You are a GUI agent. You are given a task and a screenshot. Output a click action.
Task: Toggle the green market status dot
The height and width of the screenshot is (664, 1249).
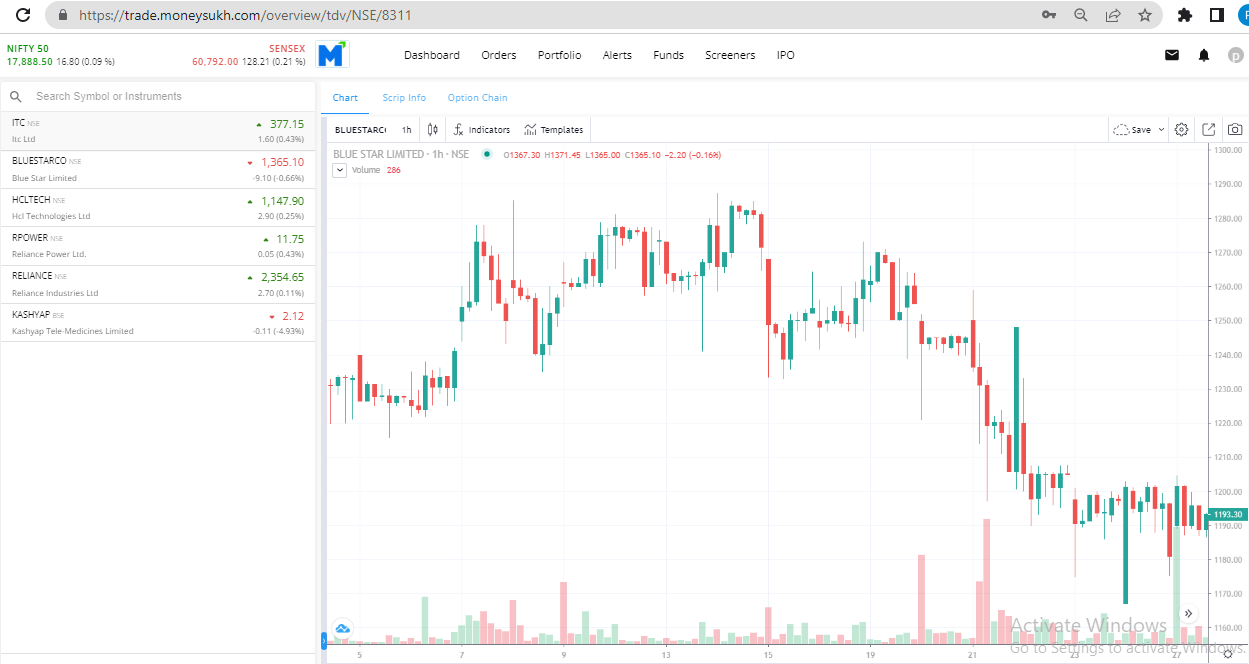(487, 154)
